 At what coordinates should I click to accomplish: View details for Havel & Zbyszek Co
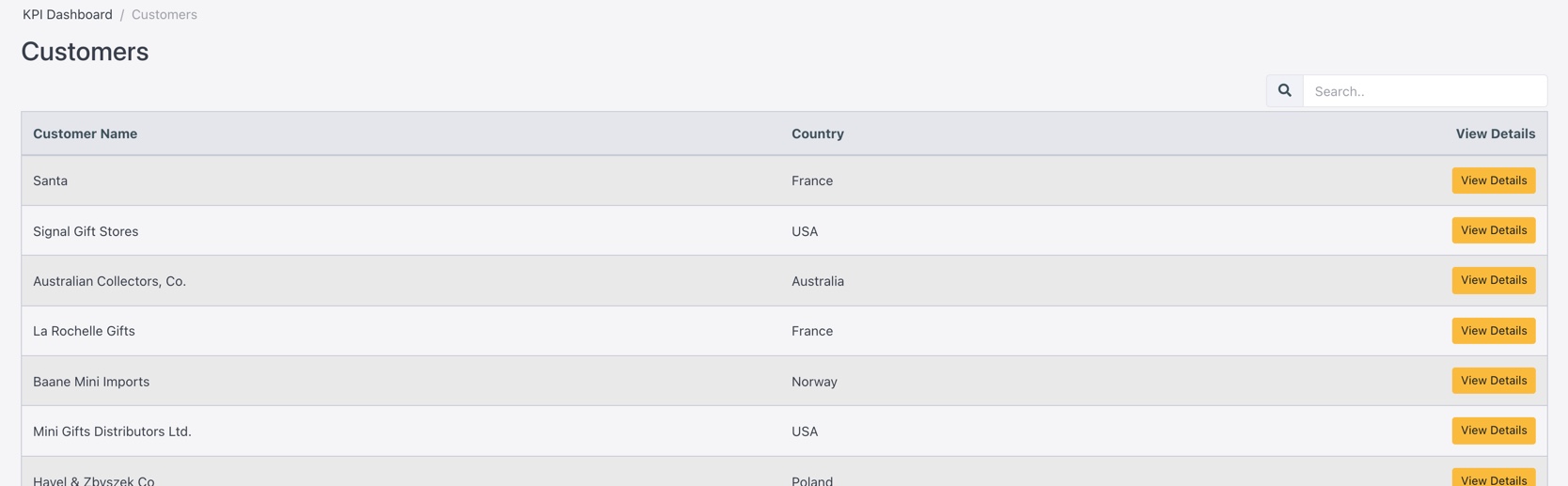(1493, 478)
